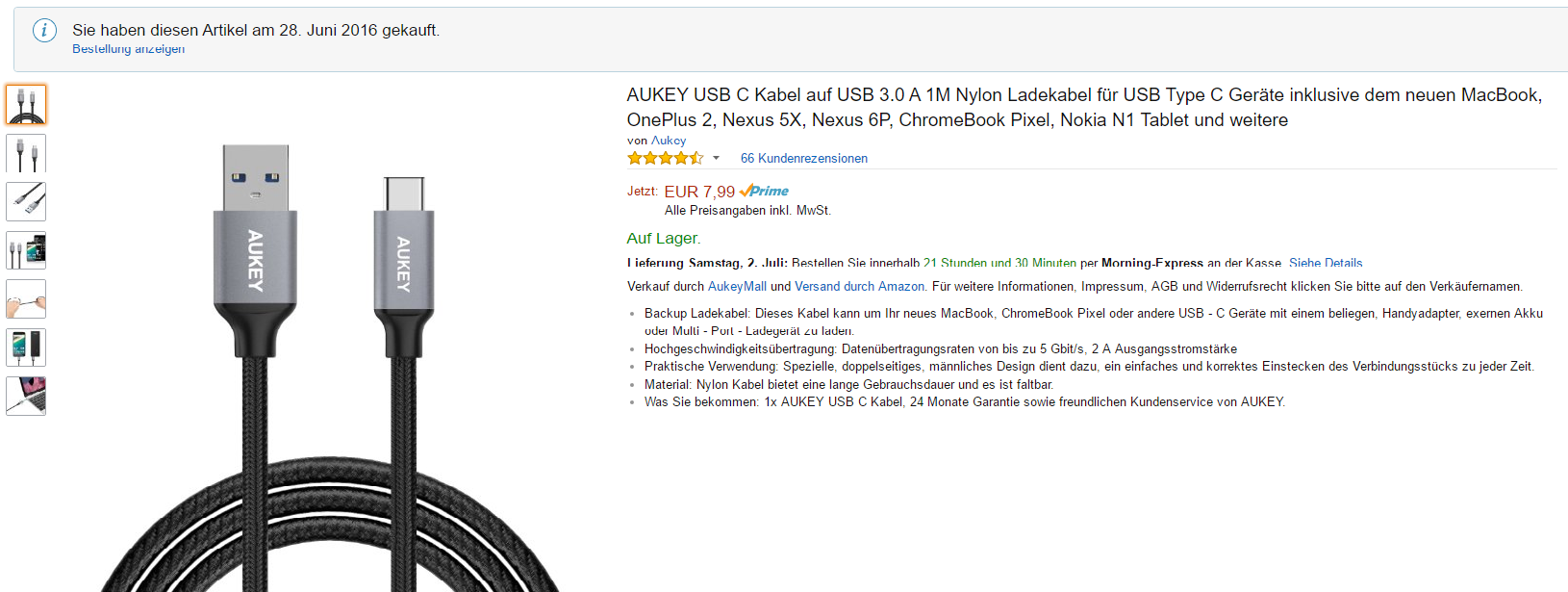Click the EUR 7,99 price

click(699, 192)
